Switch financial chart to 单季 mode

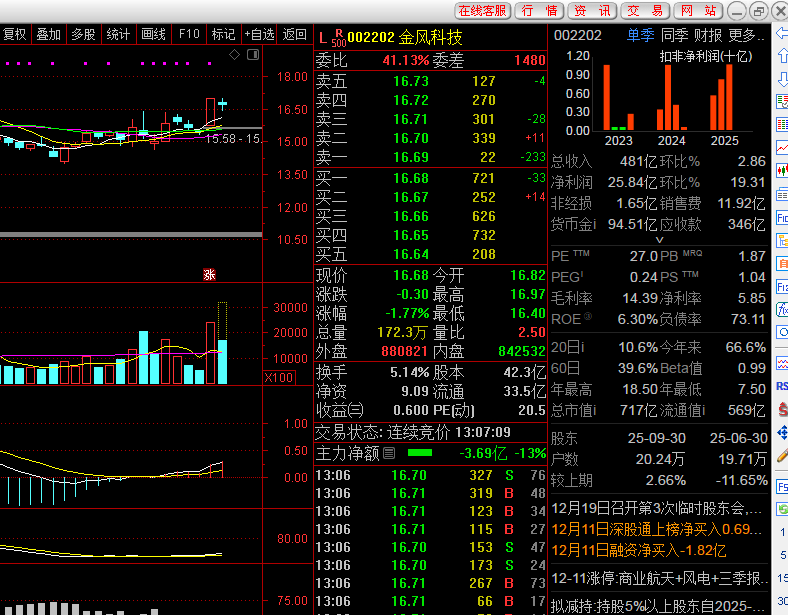pyautogui.click(x=640, y=35)
